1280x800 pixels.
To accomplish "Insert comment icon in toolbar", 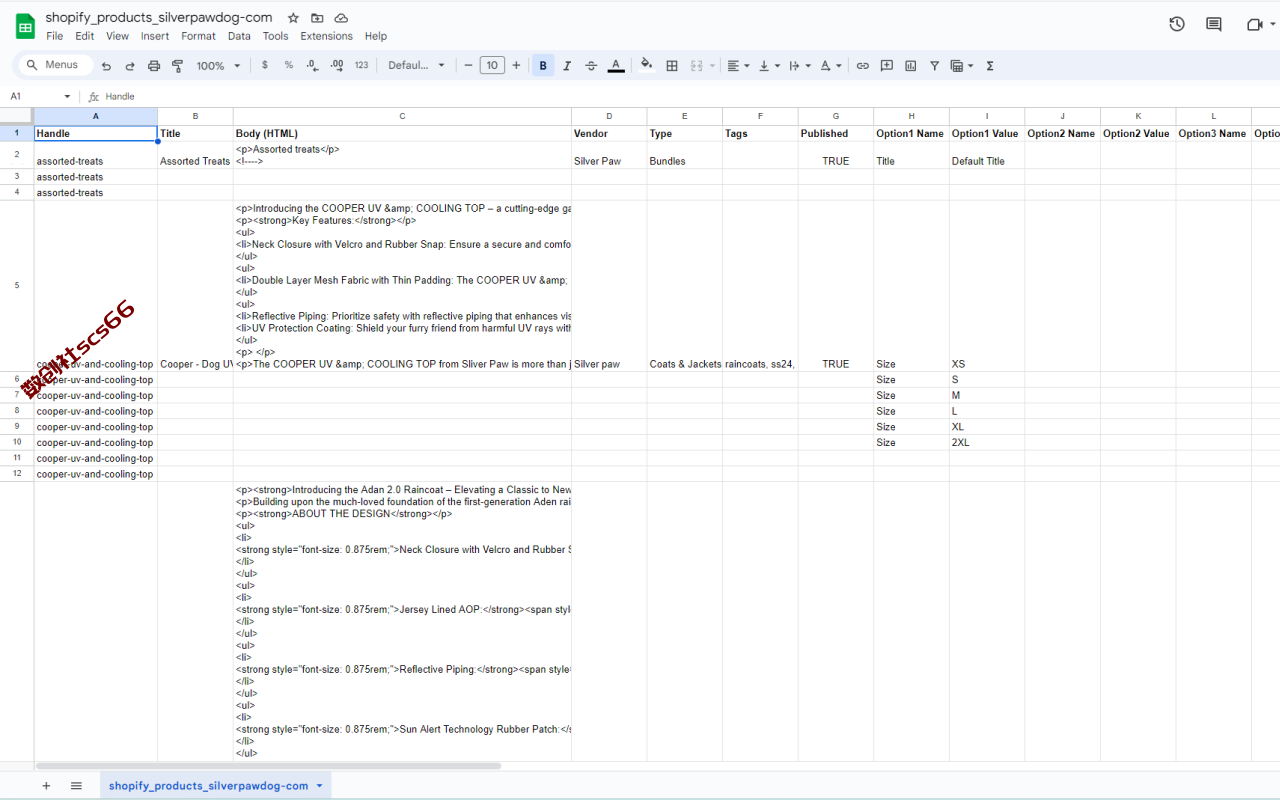I will point(887,66).
